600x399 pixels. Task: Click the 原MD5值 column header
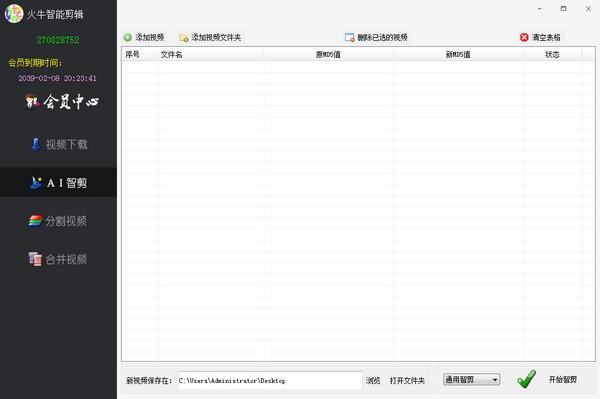(x=328, y=55)
